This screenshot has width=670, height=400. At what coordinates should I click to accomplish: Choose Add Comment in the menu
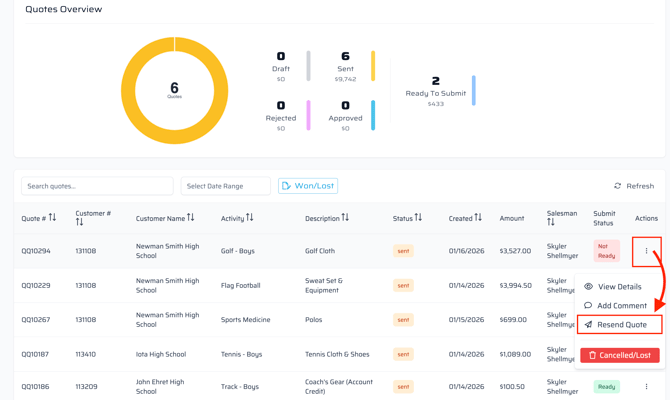(x=621, y=306)
